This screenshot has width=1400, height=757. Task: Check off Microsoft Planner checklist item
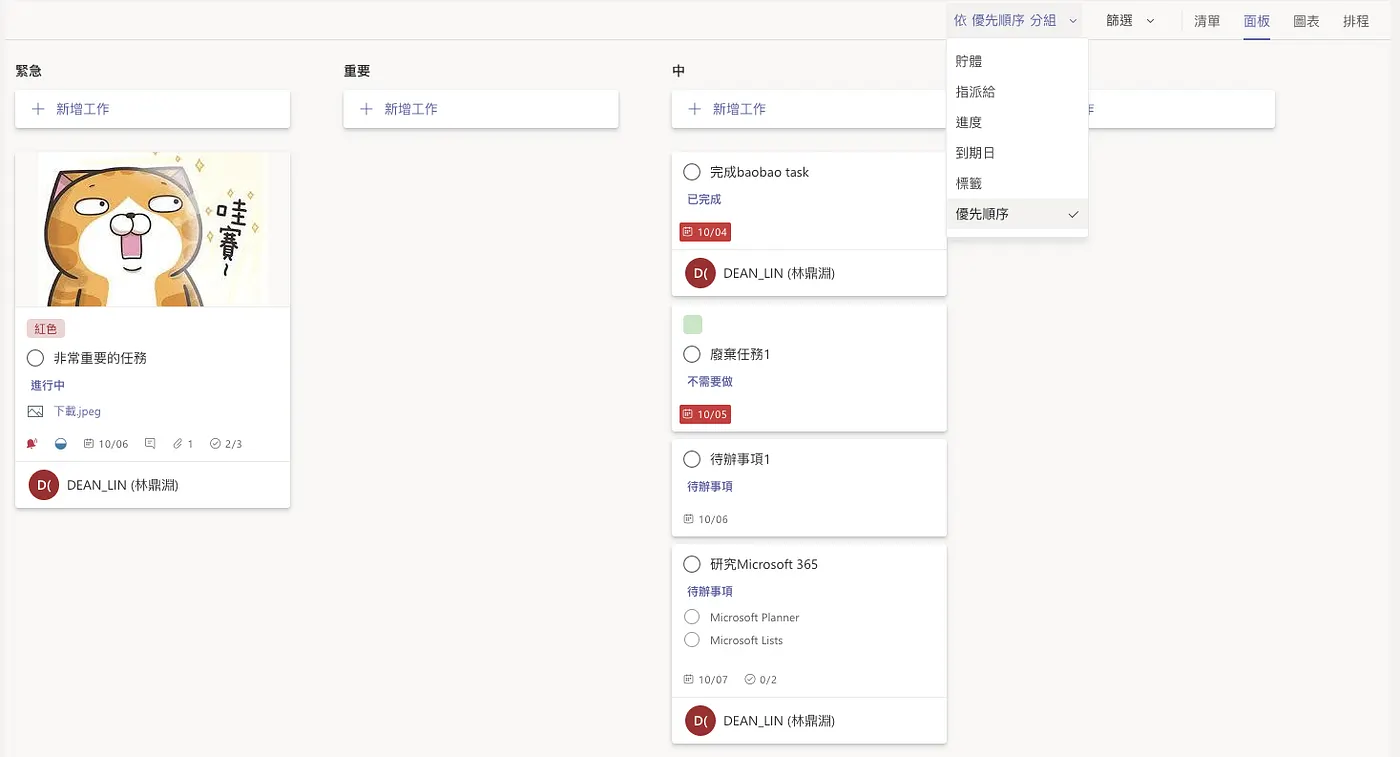pyautogui.click(x=691, y=617)
